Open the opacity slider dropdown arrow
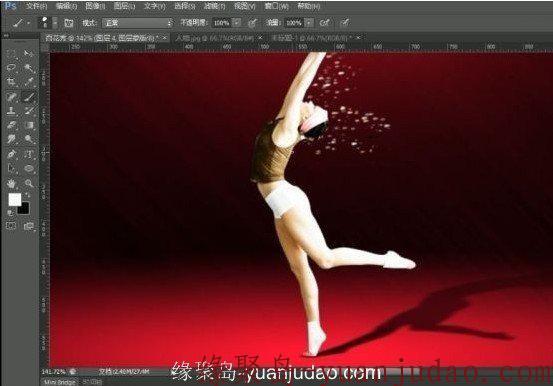553x386 pixels. [x=237, y=23]
